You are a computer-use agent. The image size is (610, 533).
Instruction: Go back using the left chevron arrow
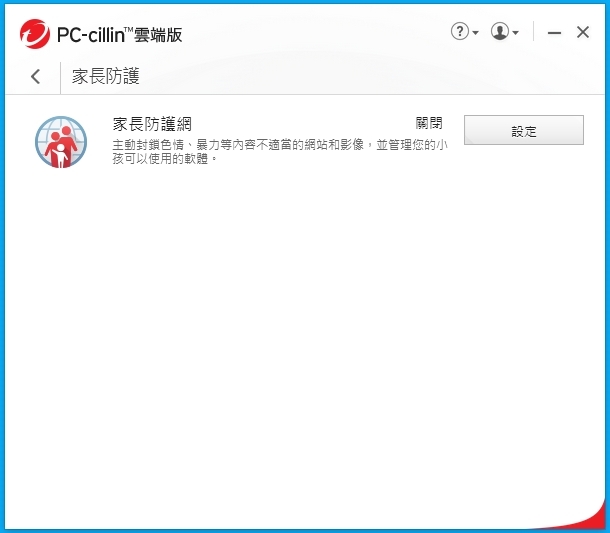pos(35,76)
